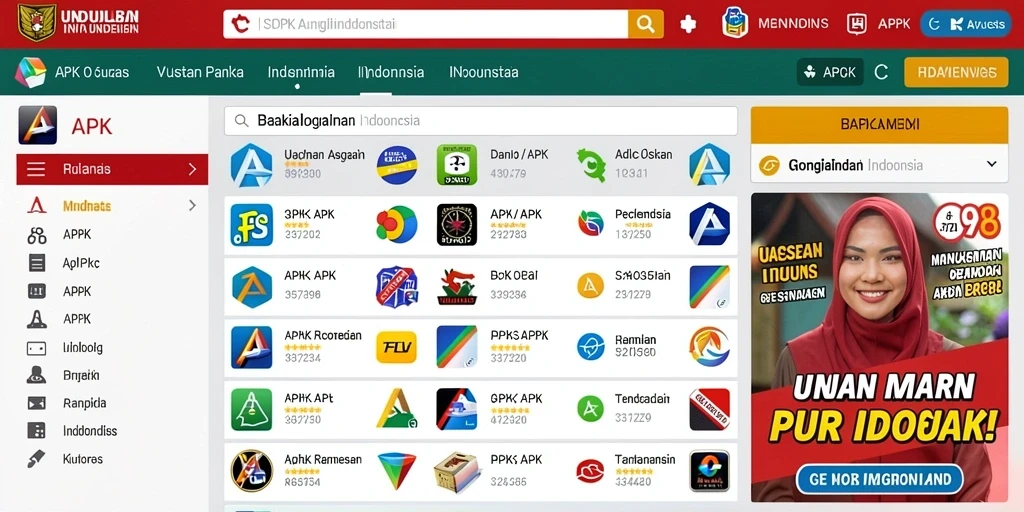Viewport: 1024px width, 512px height.
Task: Open the APhK Rcotedan app icon
Action: 251,347
